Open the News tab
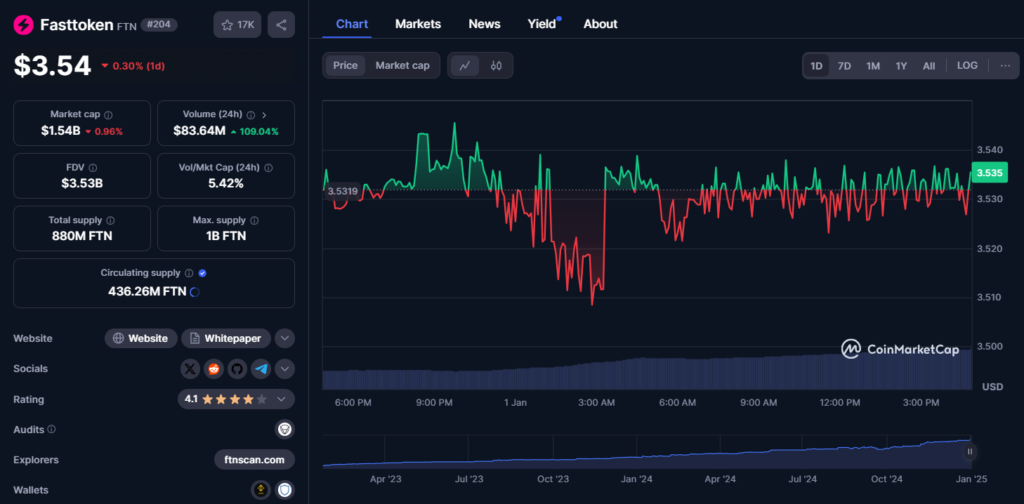The width and height of the screenshot is (1024, 504). [484, 23]
